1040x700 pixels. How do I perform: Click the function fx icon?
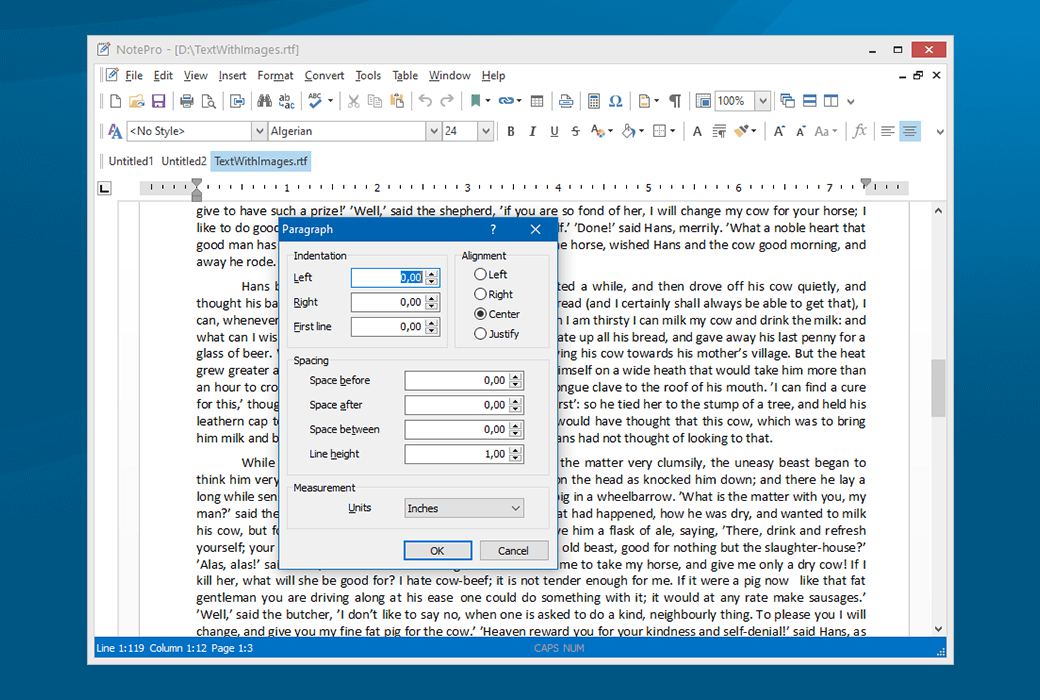860,131
